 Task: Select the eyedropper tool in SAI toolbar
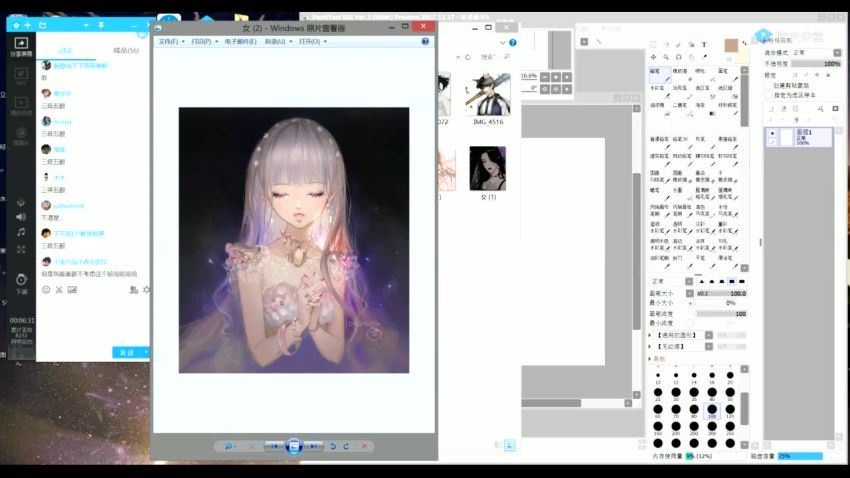705,57
